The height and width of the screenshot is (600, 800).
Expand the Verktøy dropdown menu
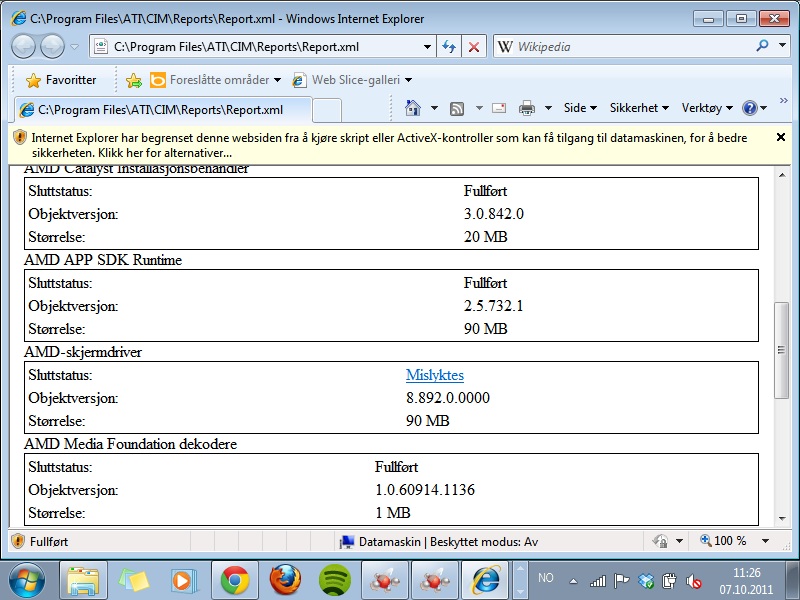click(x=707, y=108)
